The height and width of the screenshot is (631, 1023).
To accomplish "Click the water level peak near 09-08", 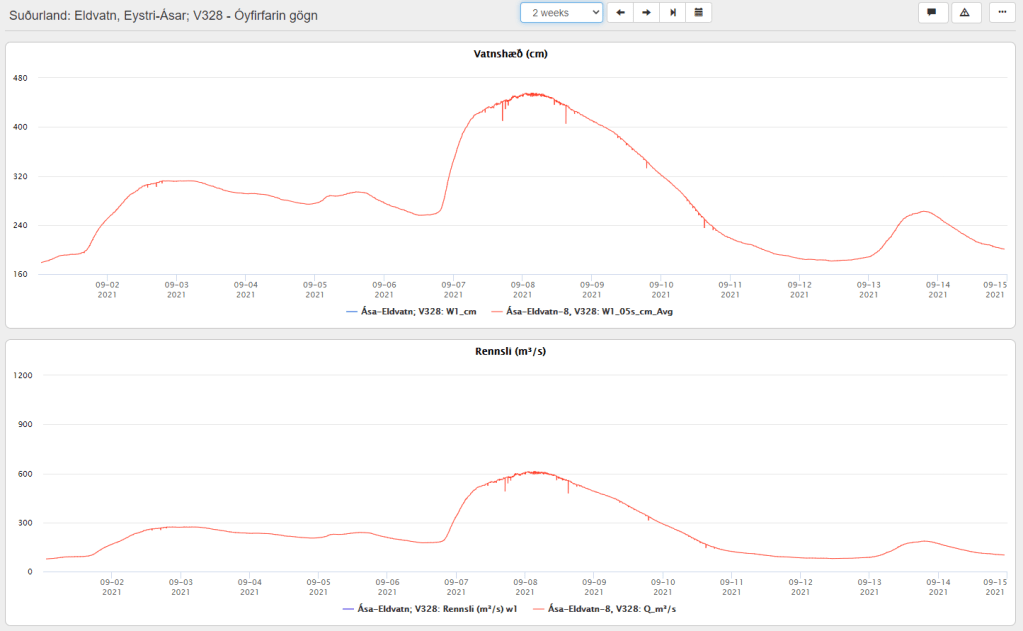I will (x=530, y=94).
